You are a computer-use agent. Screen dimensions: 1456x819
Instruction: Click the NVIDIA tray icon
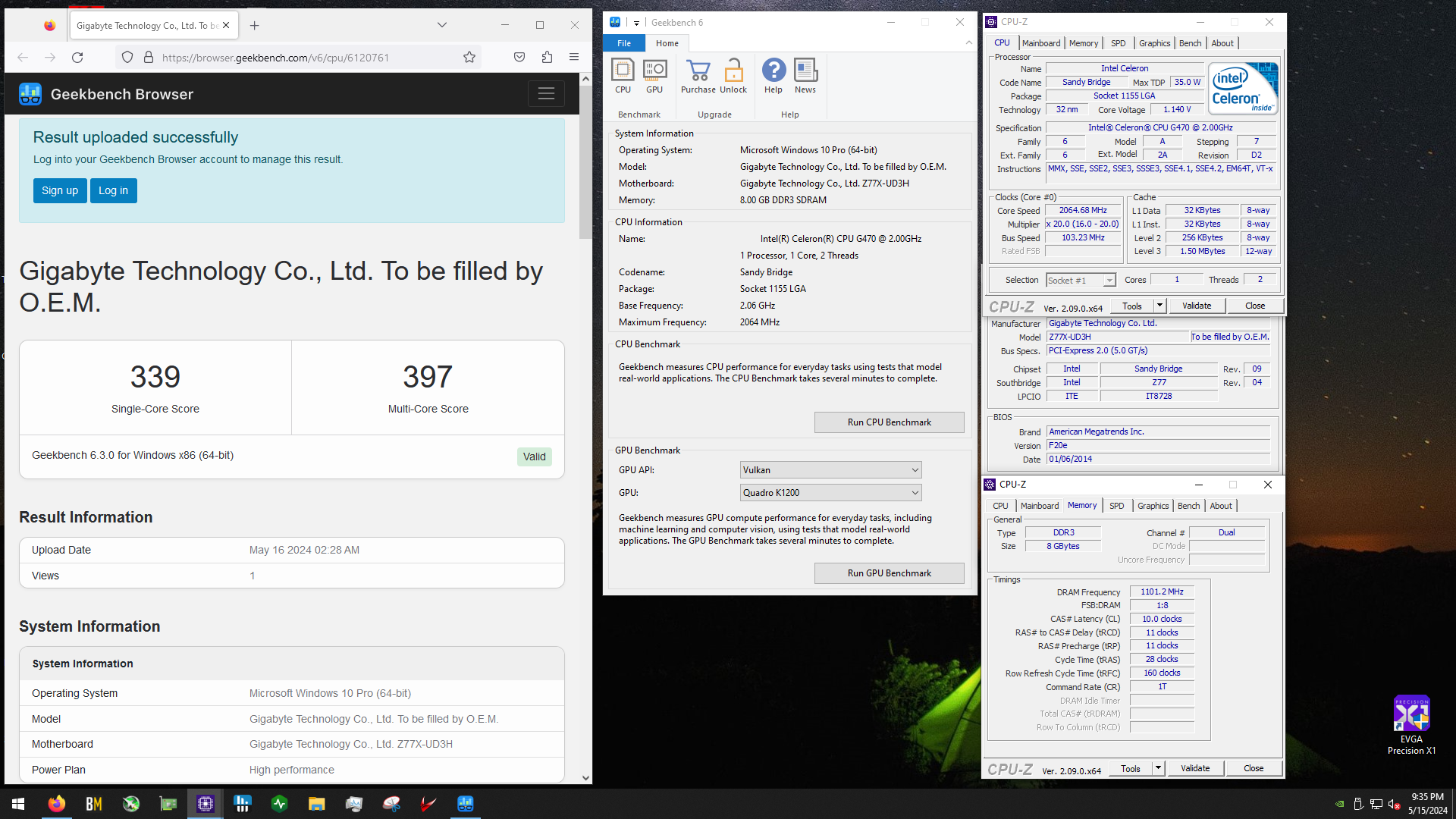tap(1340, 804)
